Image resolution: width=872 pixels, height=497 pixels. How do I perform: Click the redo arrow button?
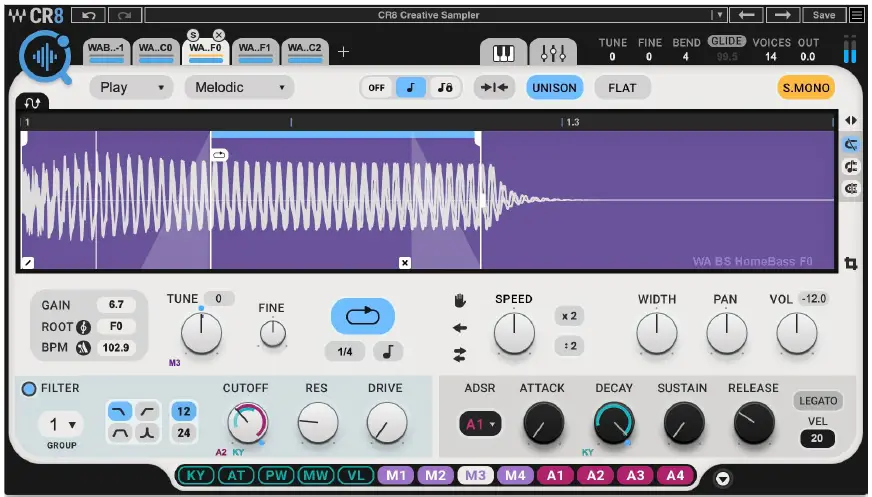[x=125, y=15]
